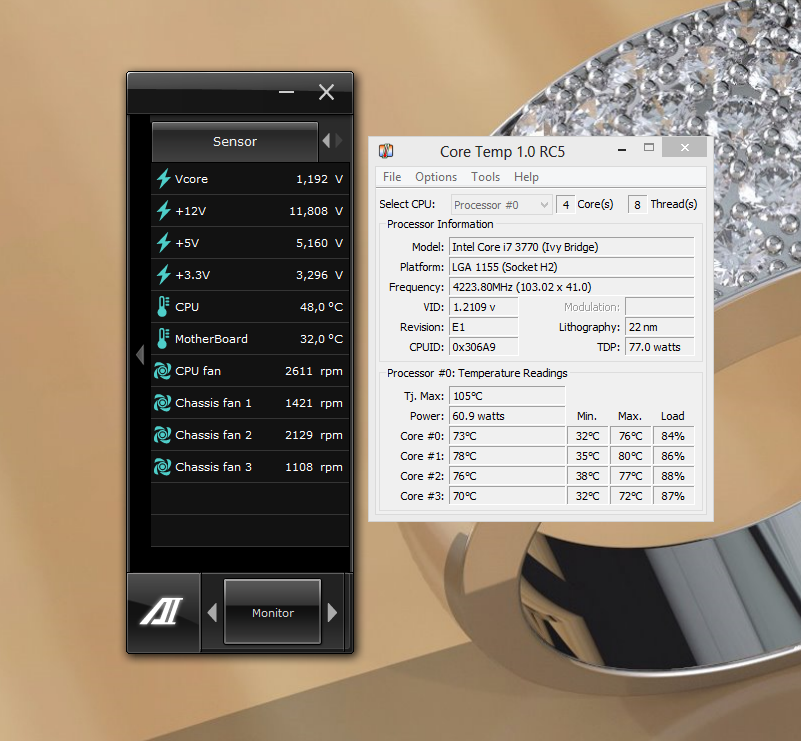
Task: Click the VID value 1.2109 v
Action: (484, 307)
